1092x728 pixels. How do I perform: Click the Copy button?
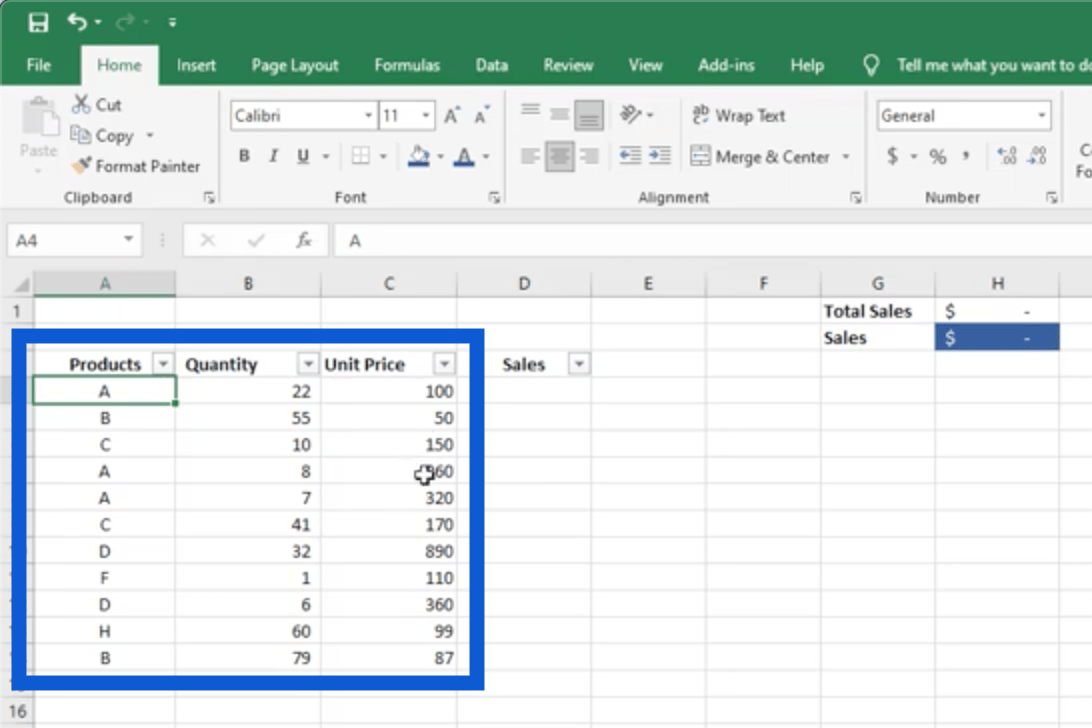pyautogui.click(x=102, y=135)
